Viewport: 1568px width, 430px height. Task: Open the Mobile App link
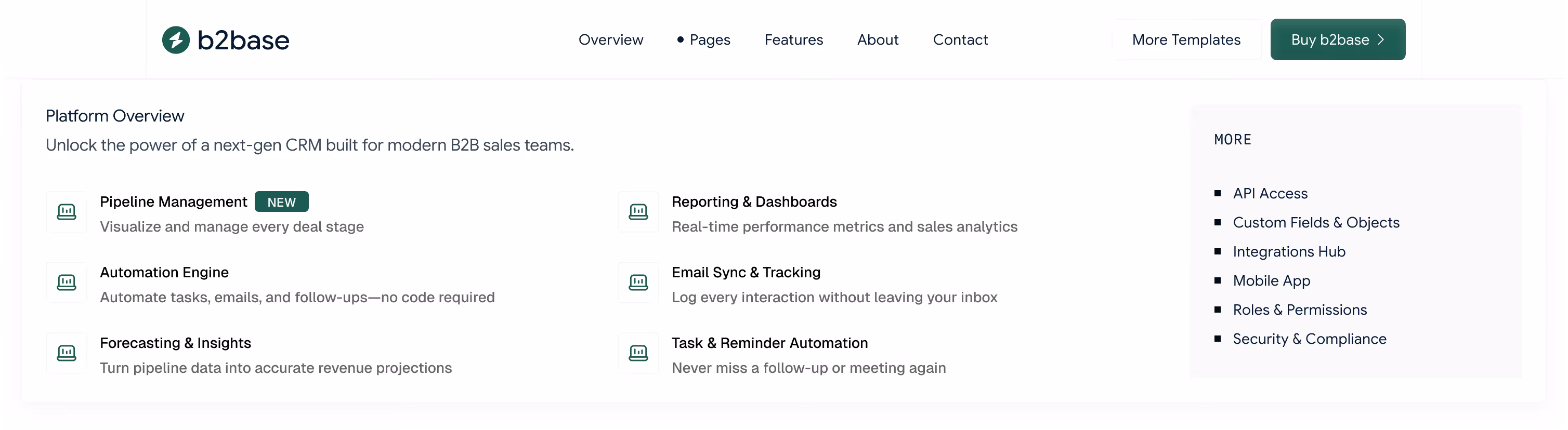1271,280
